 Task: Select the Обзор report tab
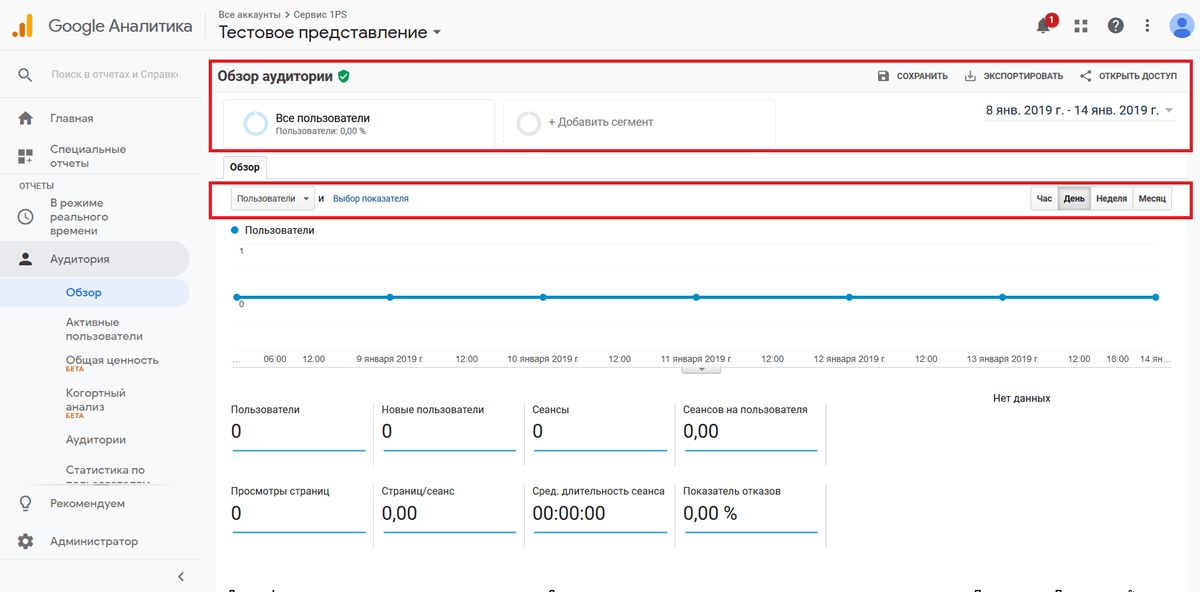[244, 167]
